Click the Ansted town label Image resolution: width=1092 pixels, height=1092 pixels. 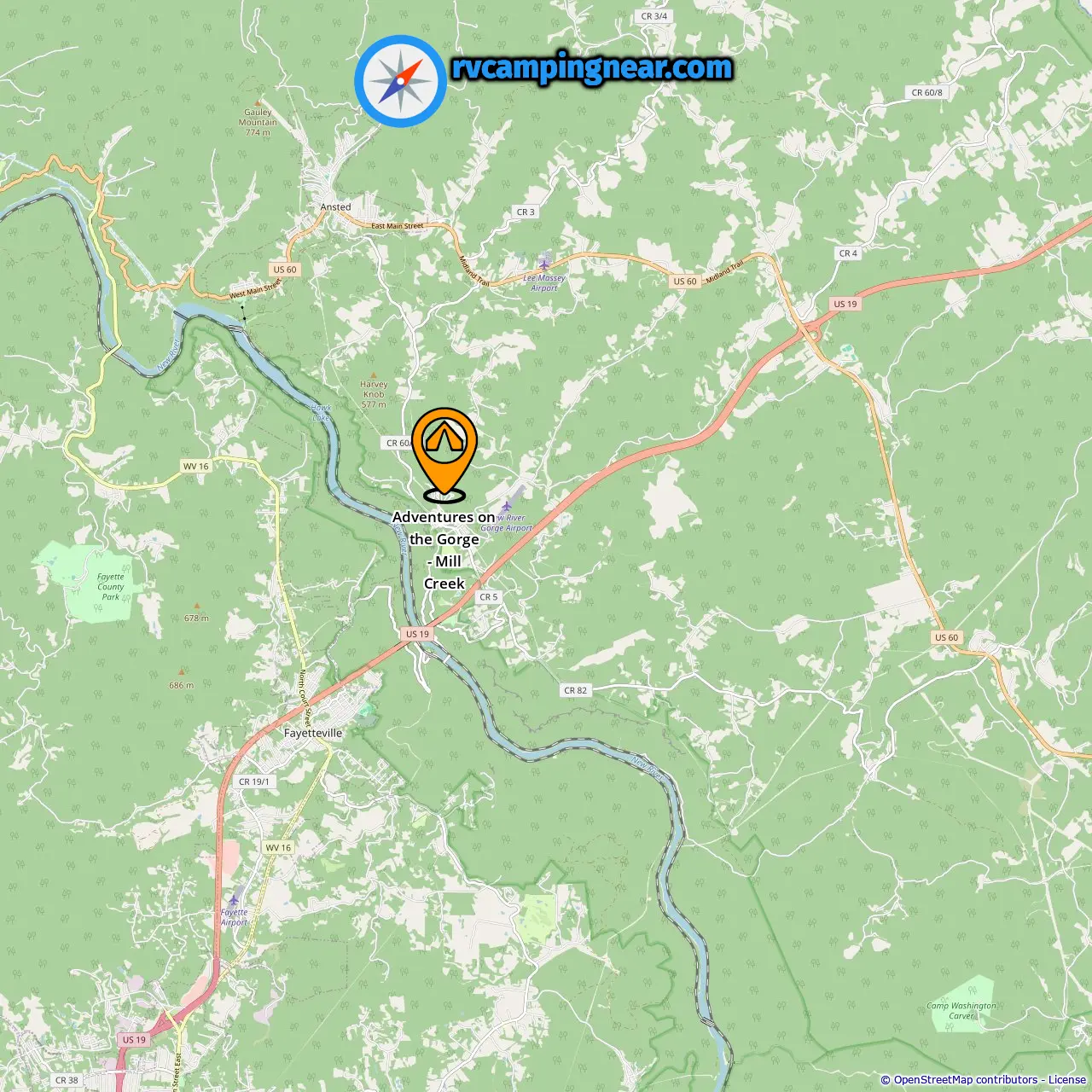tap(335, 207)
